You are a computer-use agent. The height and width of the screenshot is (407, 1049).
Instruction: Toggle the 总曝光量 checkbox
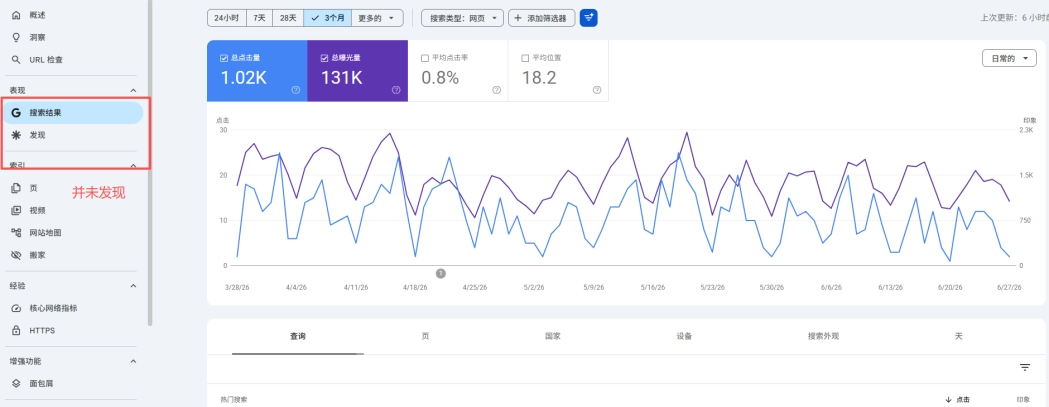click(x=324, y=58)
